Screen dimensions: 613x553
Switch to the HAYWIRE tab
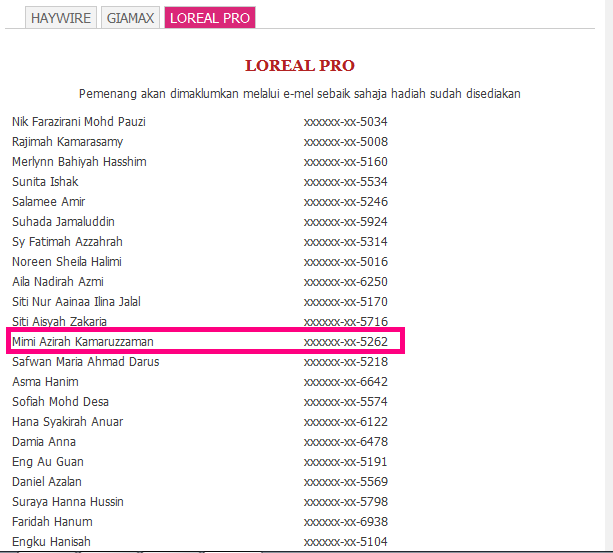[62, 18]
